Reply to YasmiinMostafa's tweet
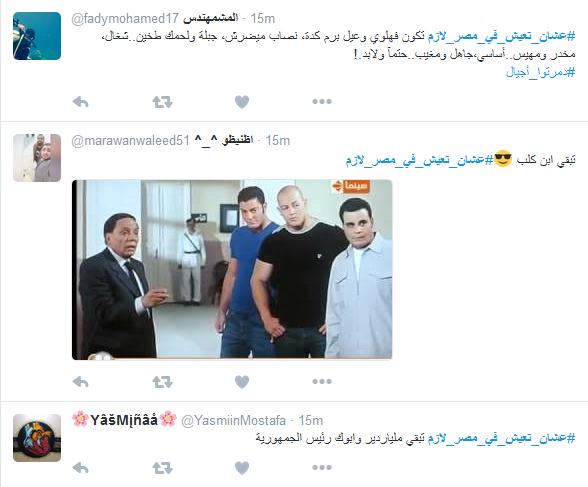588x487 pixels. pyautogui.click(x=80, y=468)
